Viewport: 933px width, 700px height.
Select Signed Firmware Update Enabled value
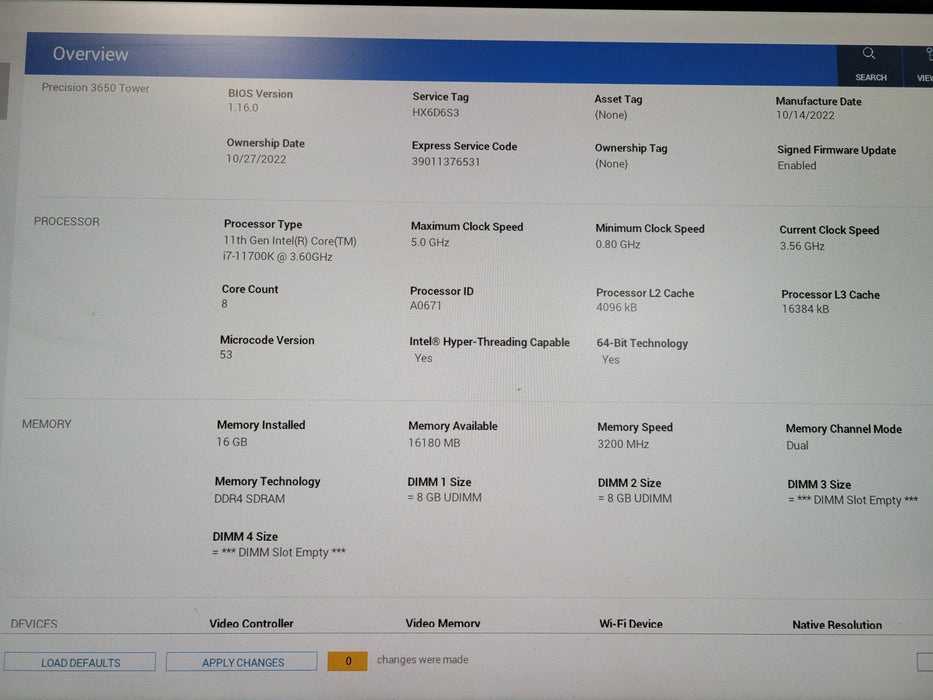797,165
